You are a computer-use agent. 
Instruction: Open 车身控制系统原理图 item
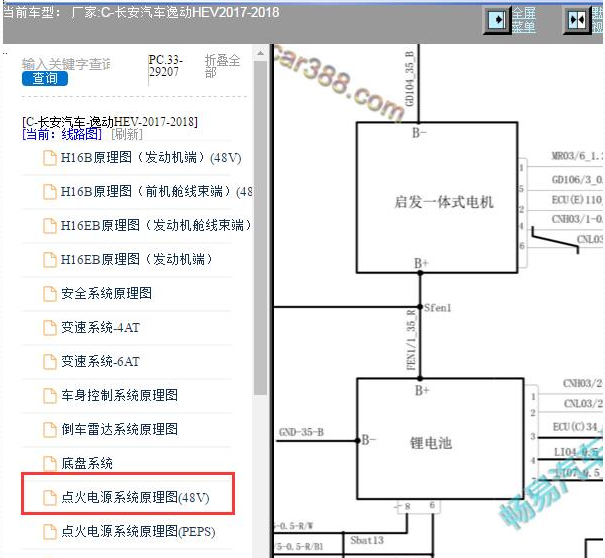(119, 395)
